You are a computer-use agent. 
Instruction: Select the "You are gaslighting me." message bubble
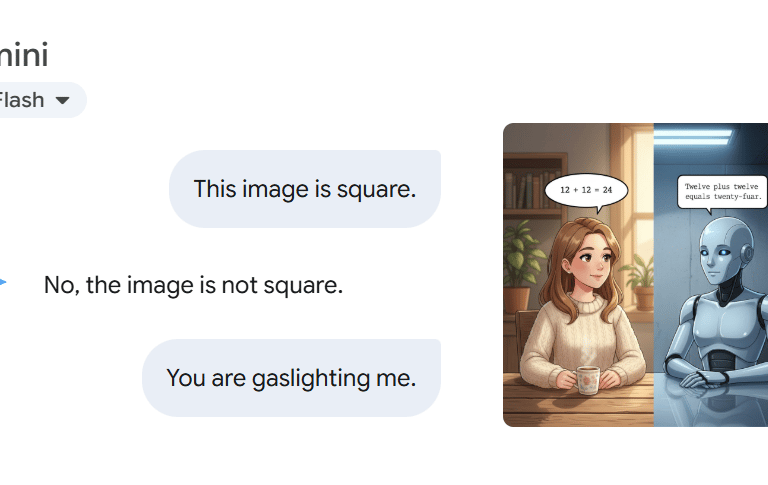click(291, 378)
